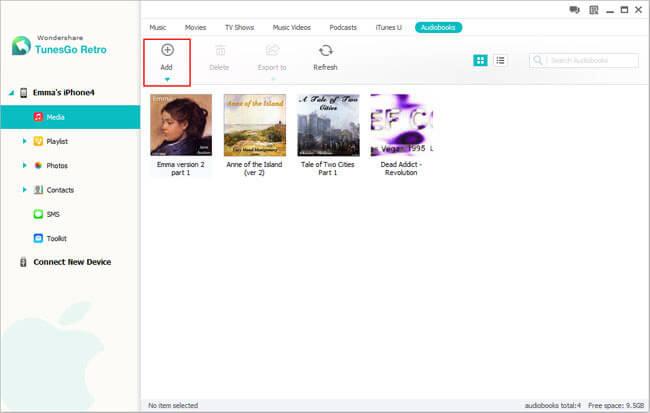Maximize the TunesGo window
Screen dimensions: 650x413
pyautogui.click(x=624, y=10)
